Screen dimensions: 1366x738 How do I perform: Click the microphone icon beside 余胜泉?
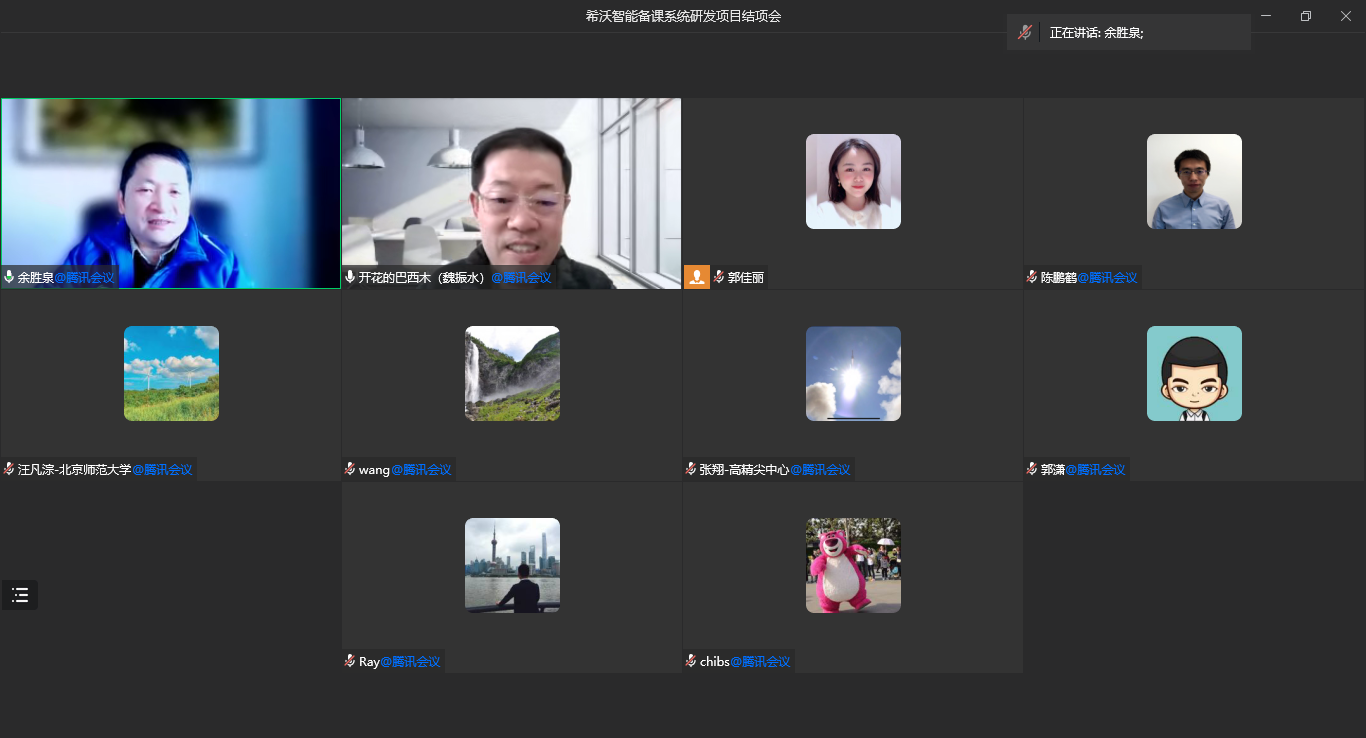pyautogui.click(x=9, y=277)
